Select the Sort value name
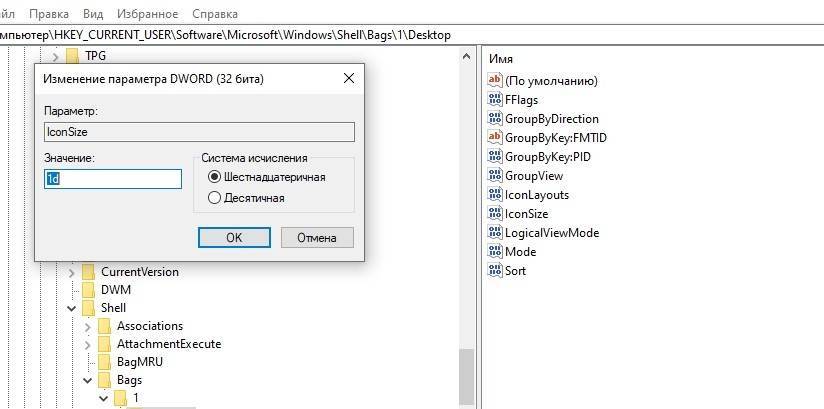This screenshot has height=409, width=824. point(515,270)
